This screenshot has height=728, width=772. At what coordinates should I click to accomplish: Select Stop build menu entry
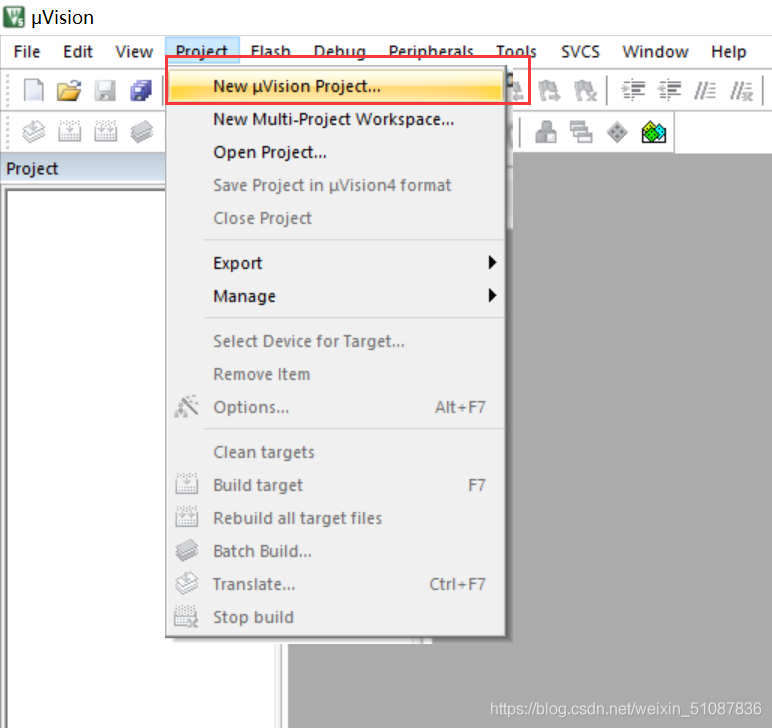(x=335, y=617)
